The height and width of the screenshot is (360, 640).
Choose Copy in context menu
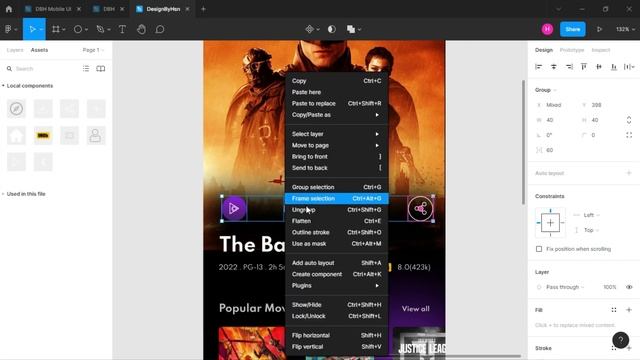(x=336, y=81)
